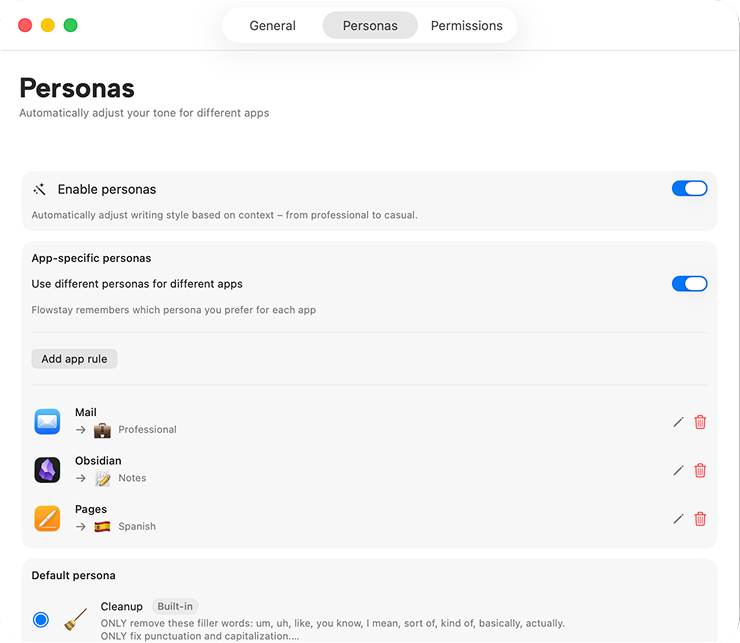Screen dimensions: 740x643
Task: Edit the Obsidian app rule pencil icon
Action: (678, 471)
